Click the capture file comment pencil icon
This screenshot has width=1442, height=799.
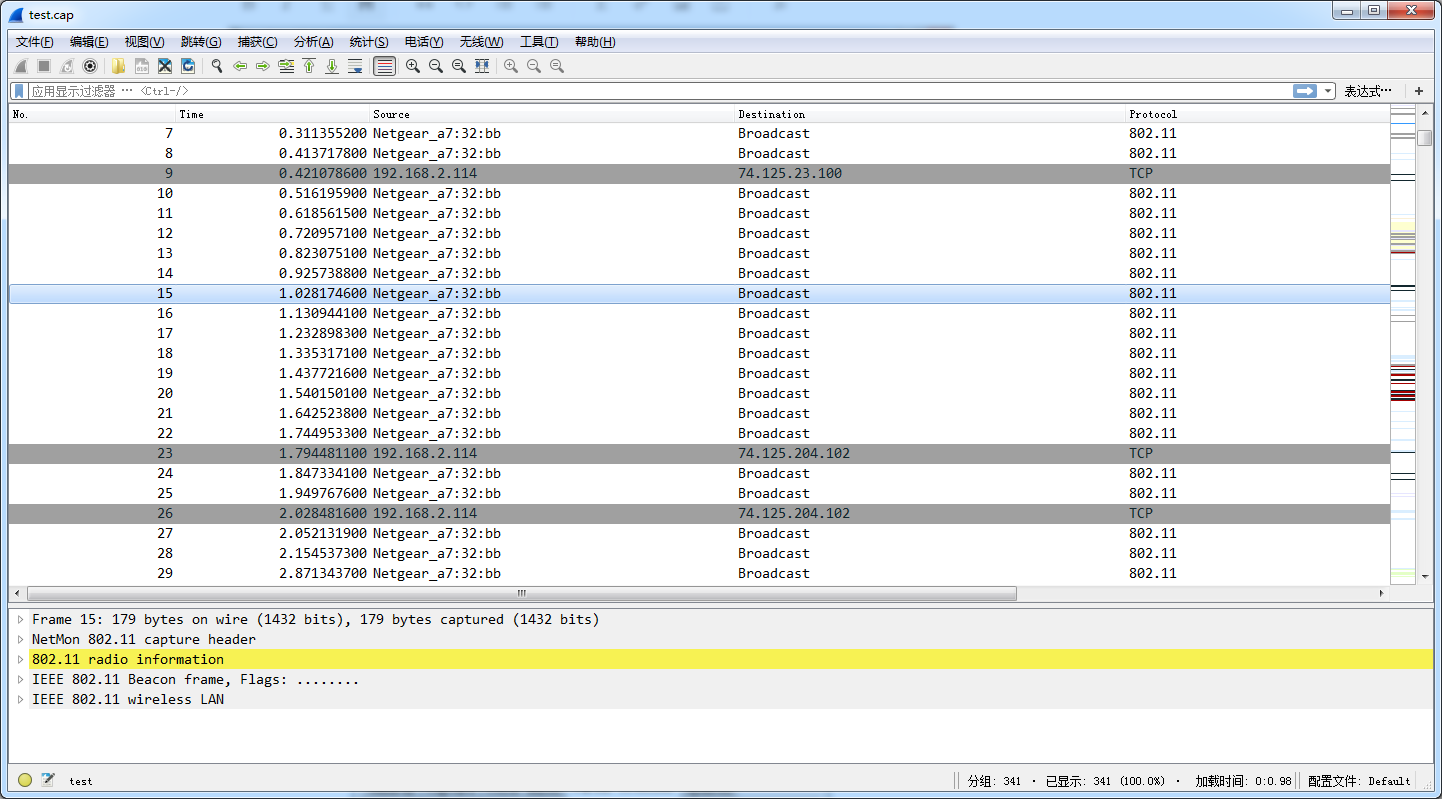point(46,781)
